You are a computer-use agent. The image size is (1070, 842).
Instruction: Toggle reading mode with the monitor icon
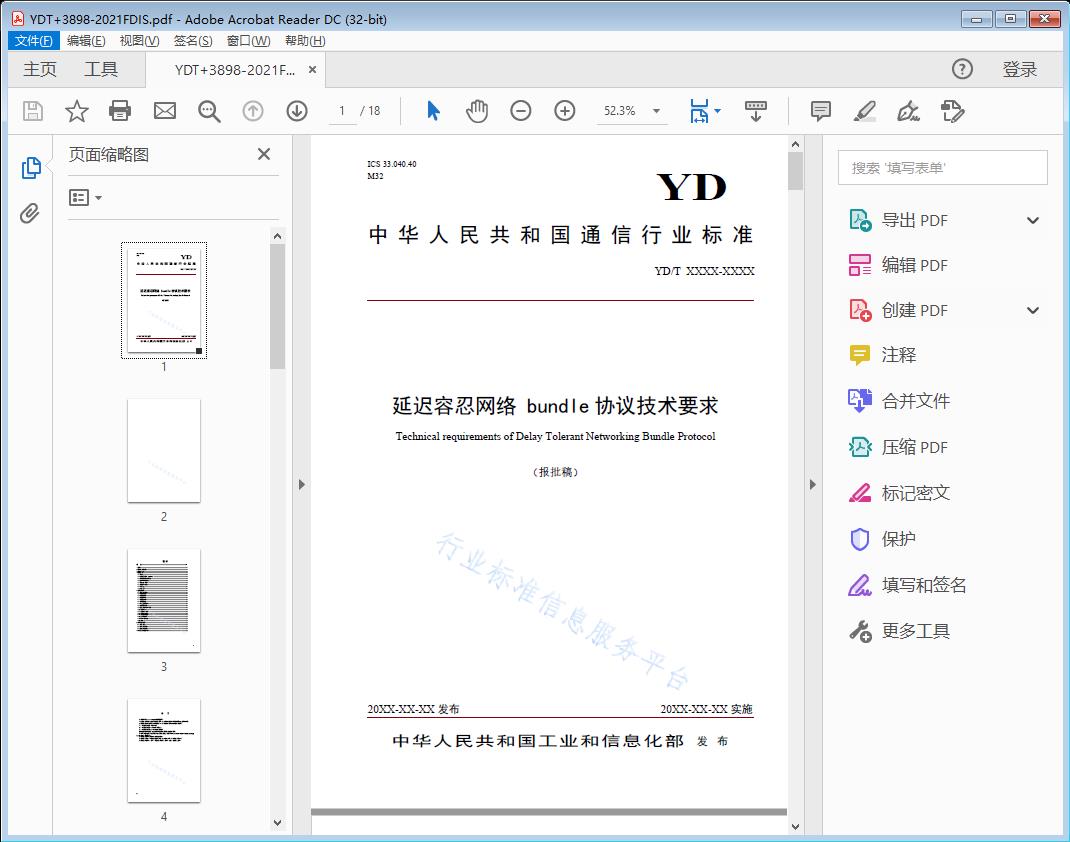[755, 111]
